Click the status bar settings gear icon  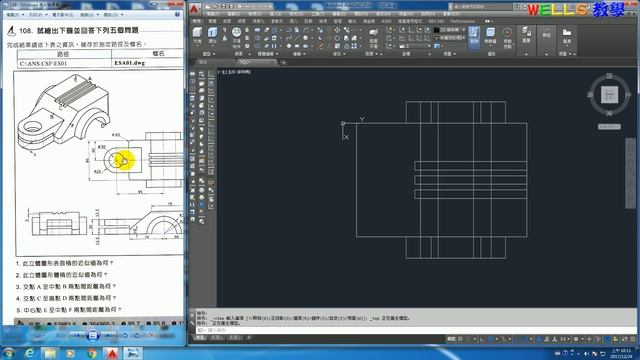pos(576,339)
